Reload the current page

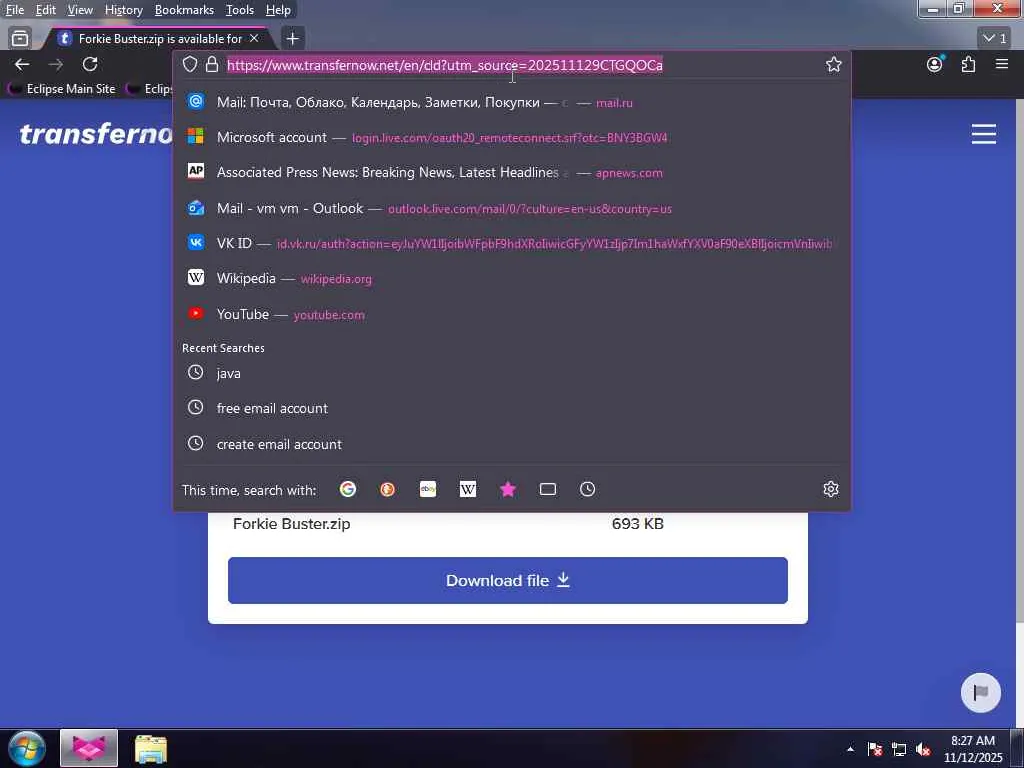[x=90, y=64]
